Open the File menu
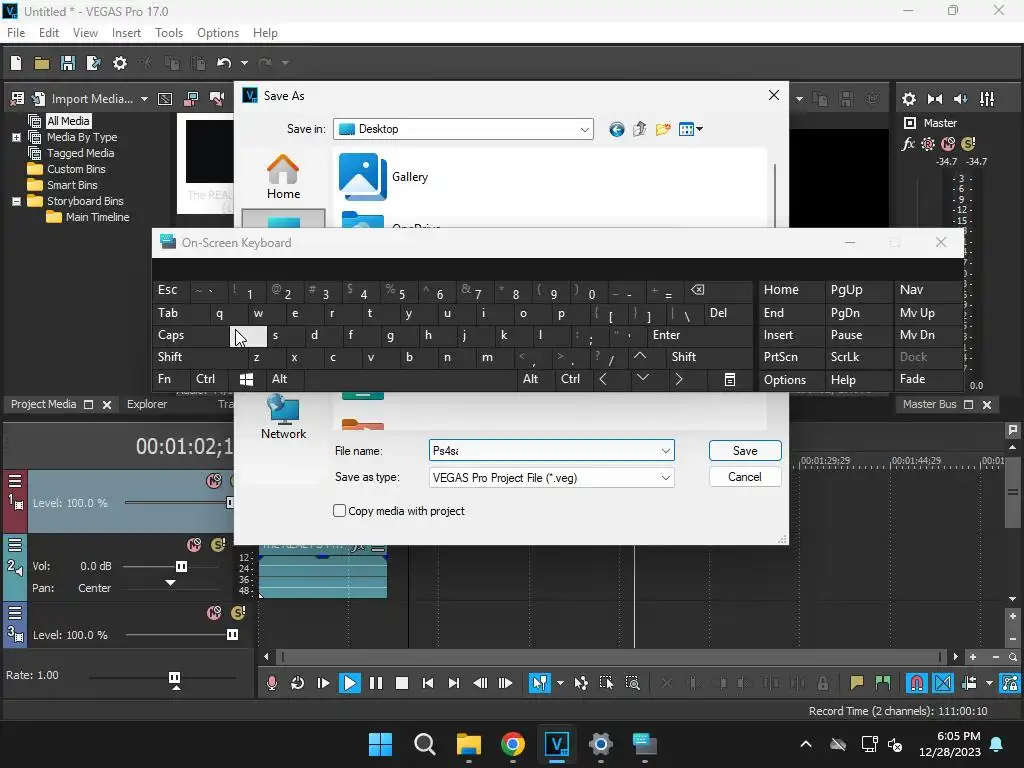The width and height of the screenshot is (1024, 768). click(x=16, y=33)
